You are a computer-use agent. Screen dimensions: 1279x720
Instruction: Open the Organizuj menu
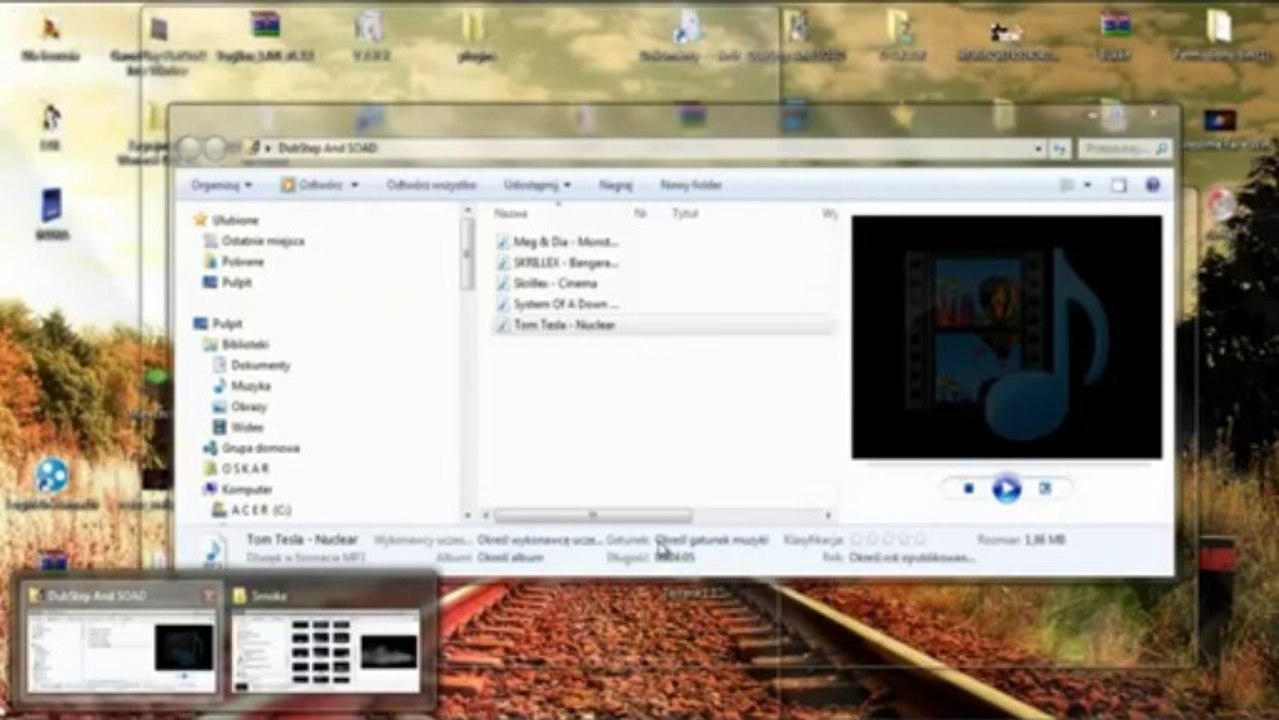click(x=221, y=185)
